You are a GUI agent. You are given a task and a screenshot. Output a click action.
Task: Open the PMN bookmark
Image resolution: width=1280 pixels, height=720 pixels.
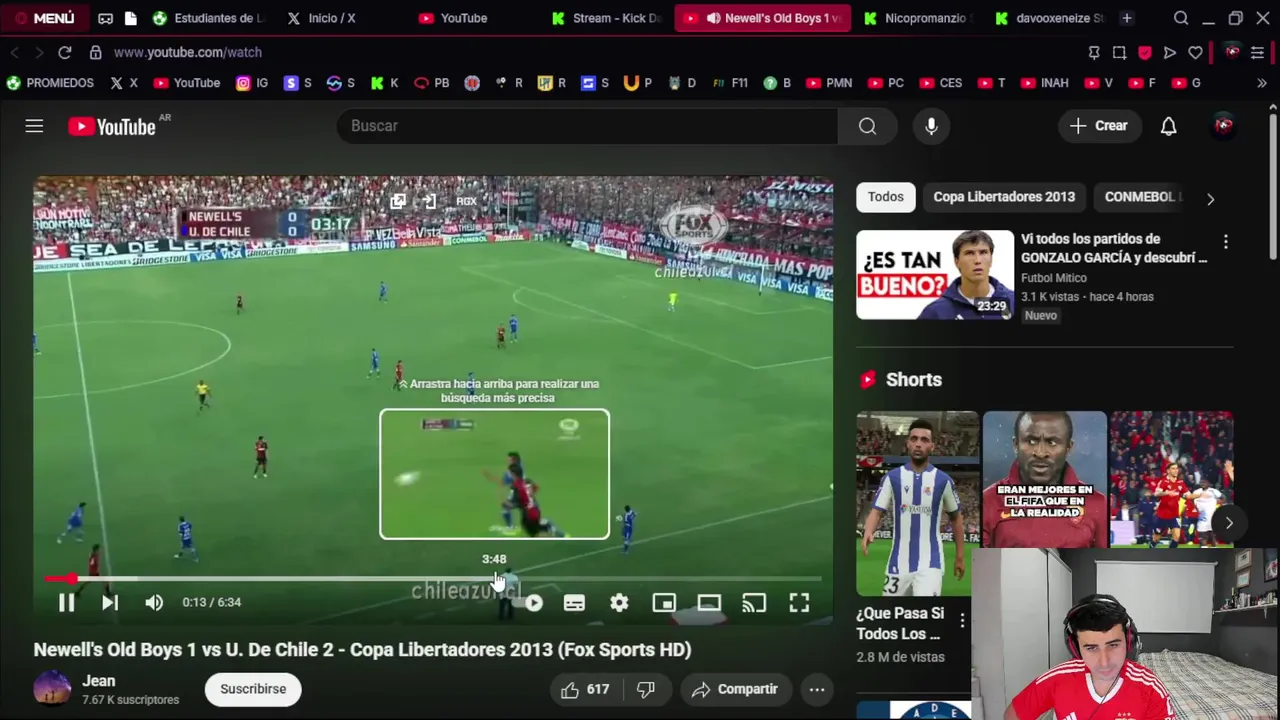(x=829, y=83)
